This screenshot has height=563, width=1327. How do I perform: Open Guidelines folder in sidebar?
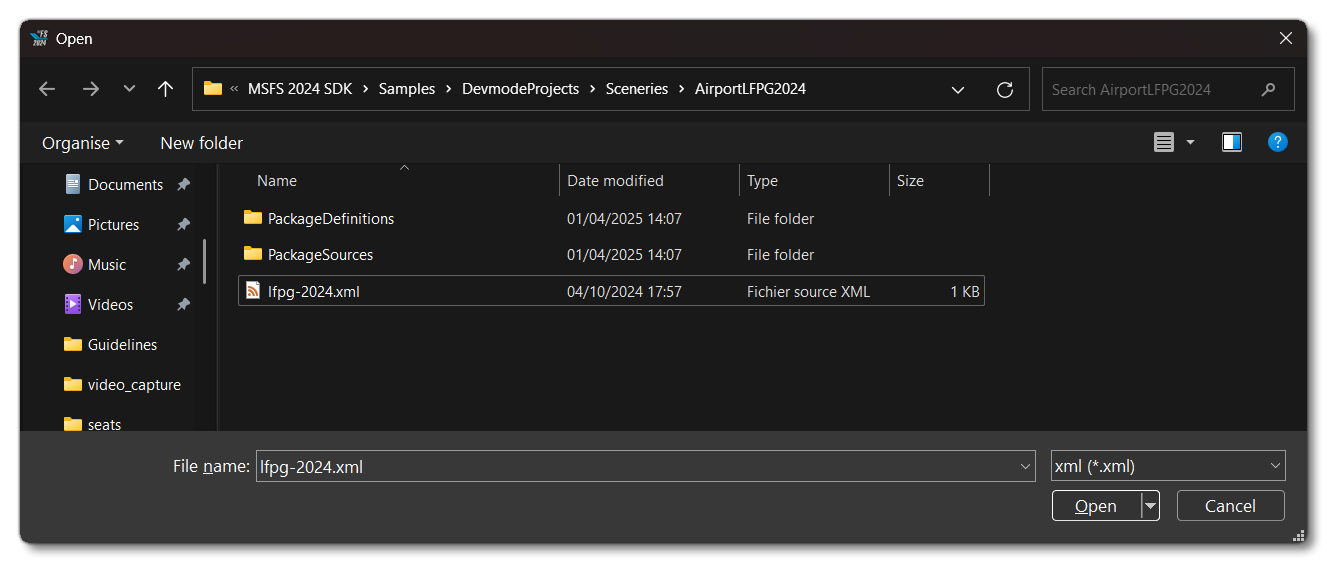[122, 344]
